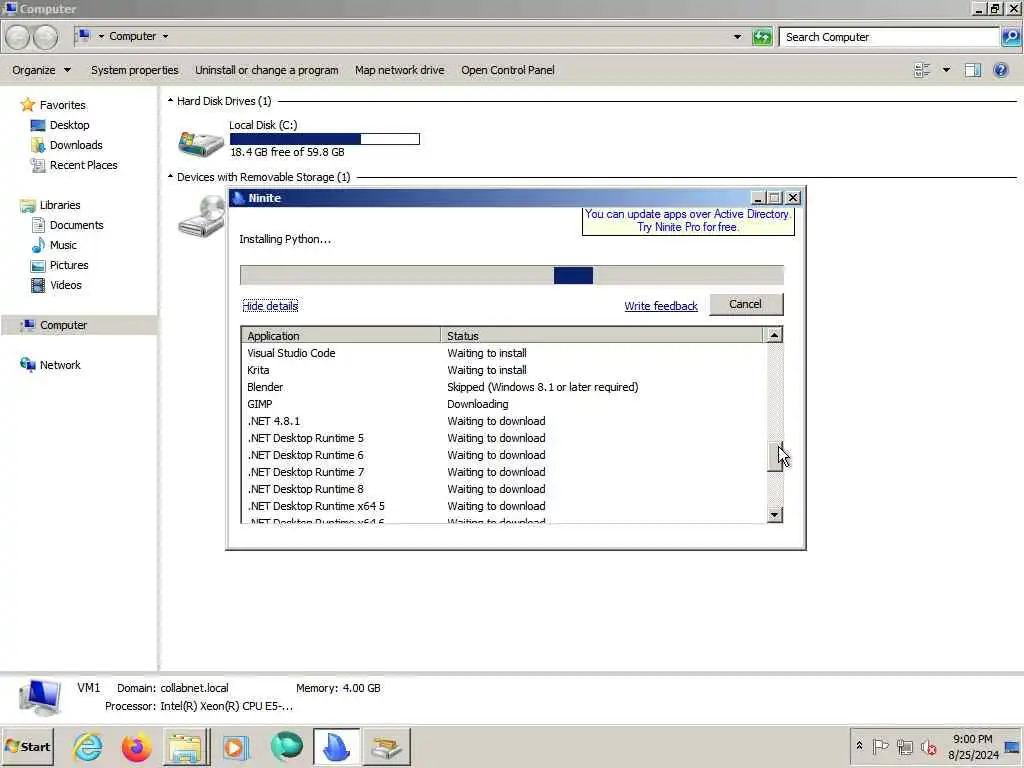Select the Local Disk (C:) drive icon
The image size is (1024, 768).
[x=200, y=143]
